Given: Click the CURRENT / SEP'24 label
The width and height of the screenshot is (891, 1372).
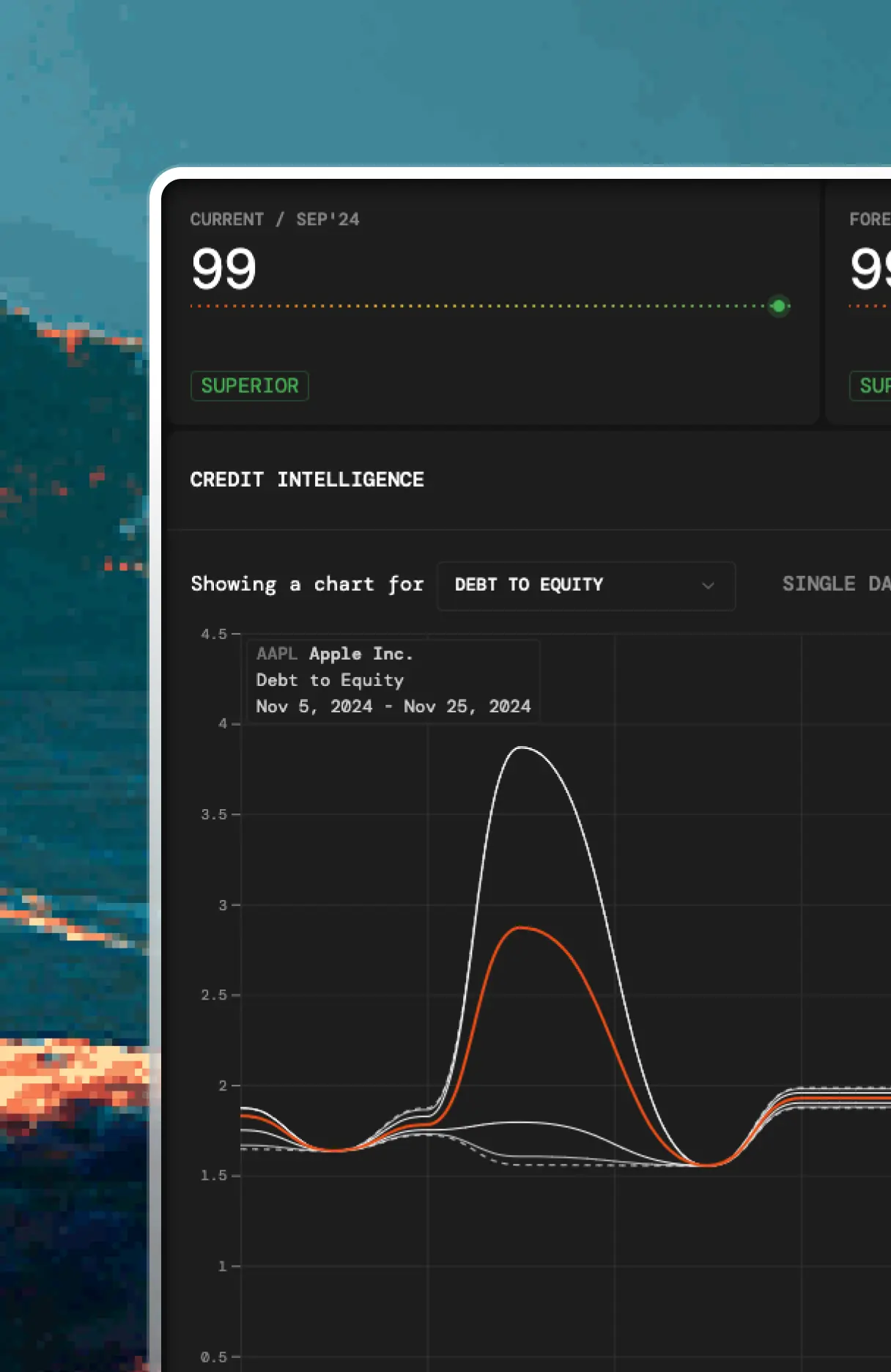Looking at the screenshot, I should pos(275,219).
